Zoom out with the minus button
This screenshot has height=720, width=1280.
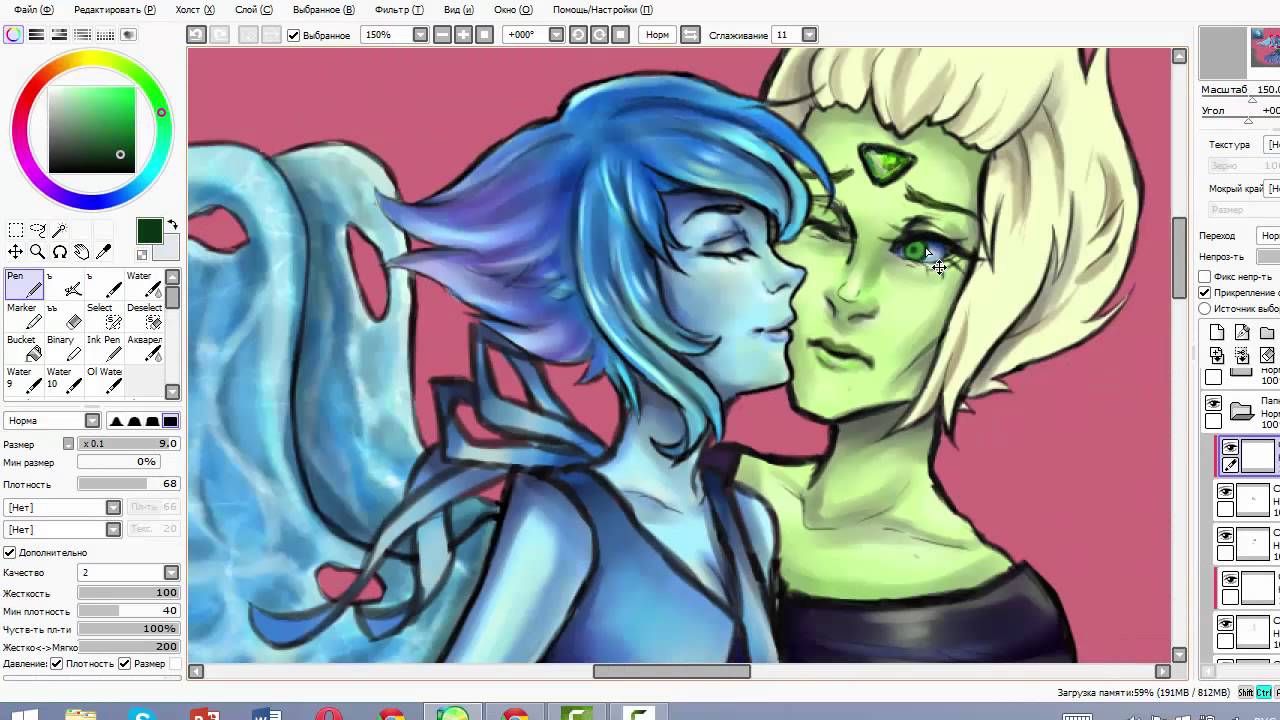(x=442, y=35)
